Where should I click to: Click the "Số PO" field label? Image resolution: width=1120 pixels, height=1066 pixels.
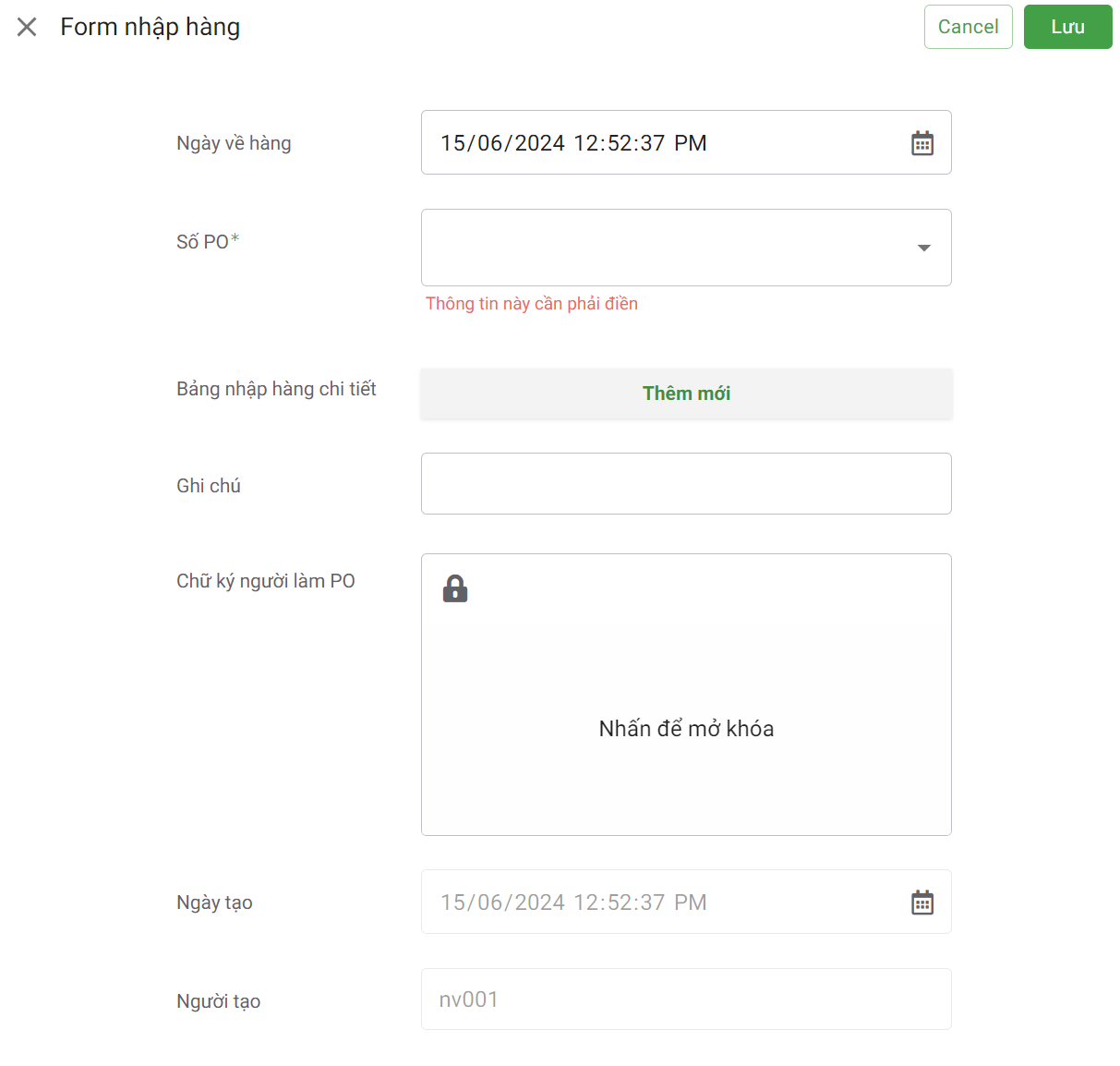(203, 242)
